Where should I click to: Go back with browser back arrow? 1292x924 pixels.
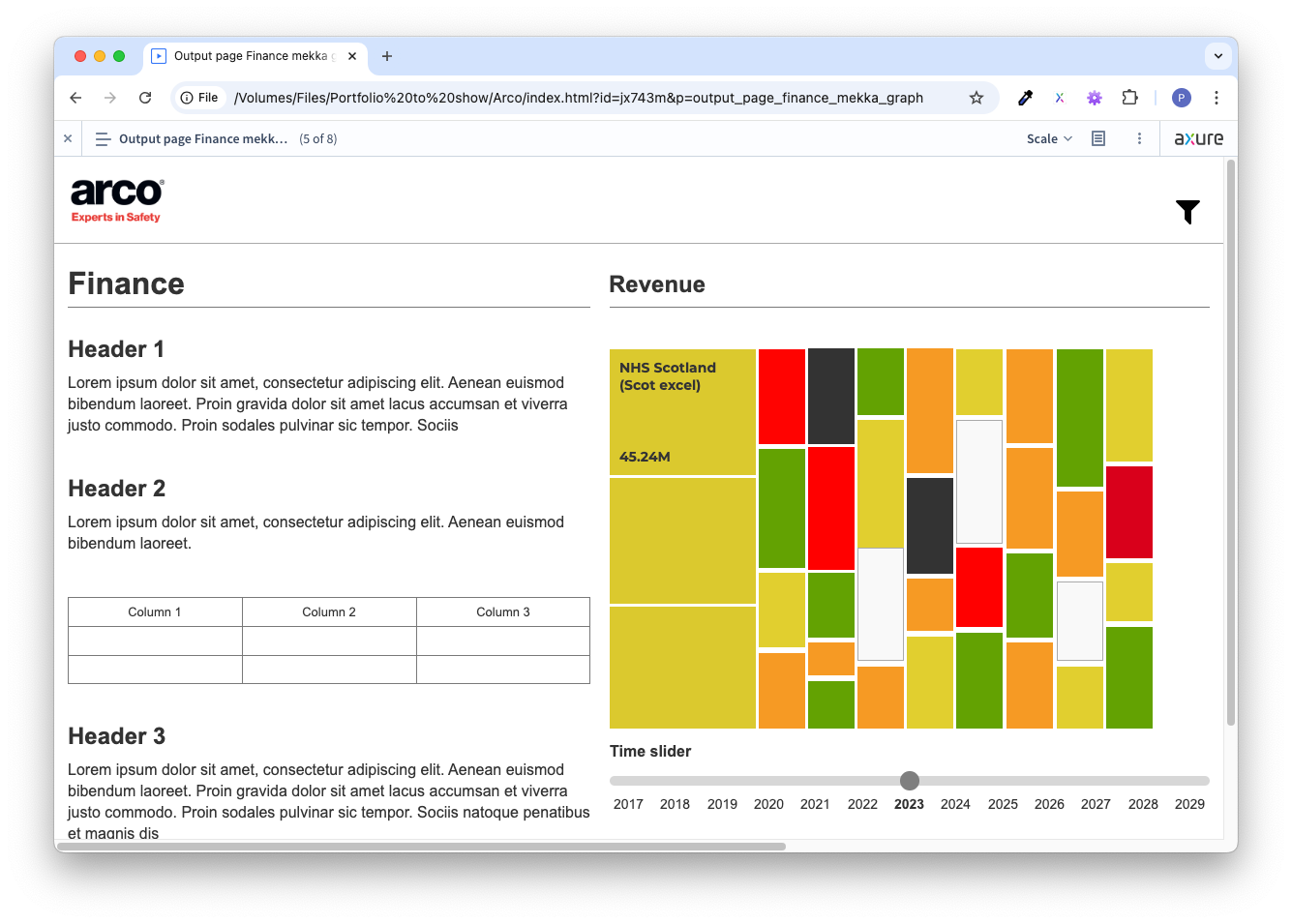(x=75, y=98)
